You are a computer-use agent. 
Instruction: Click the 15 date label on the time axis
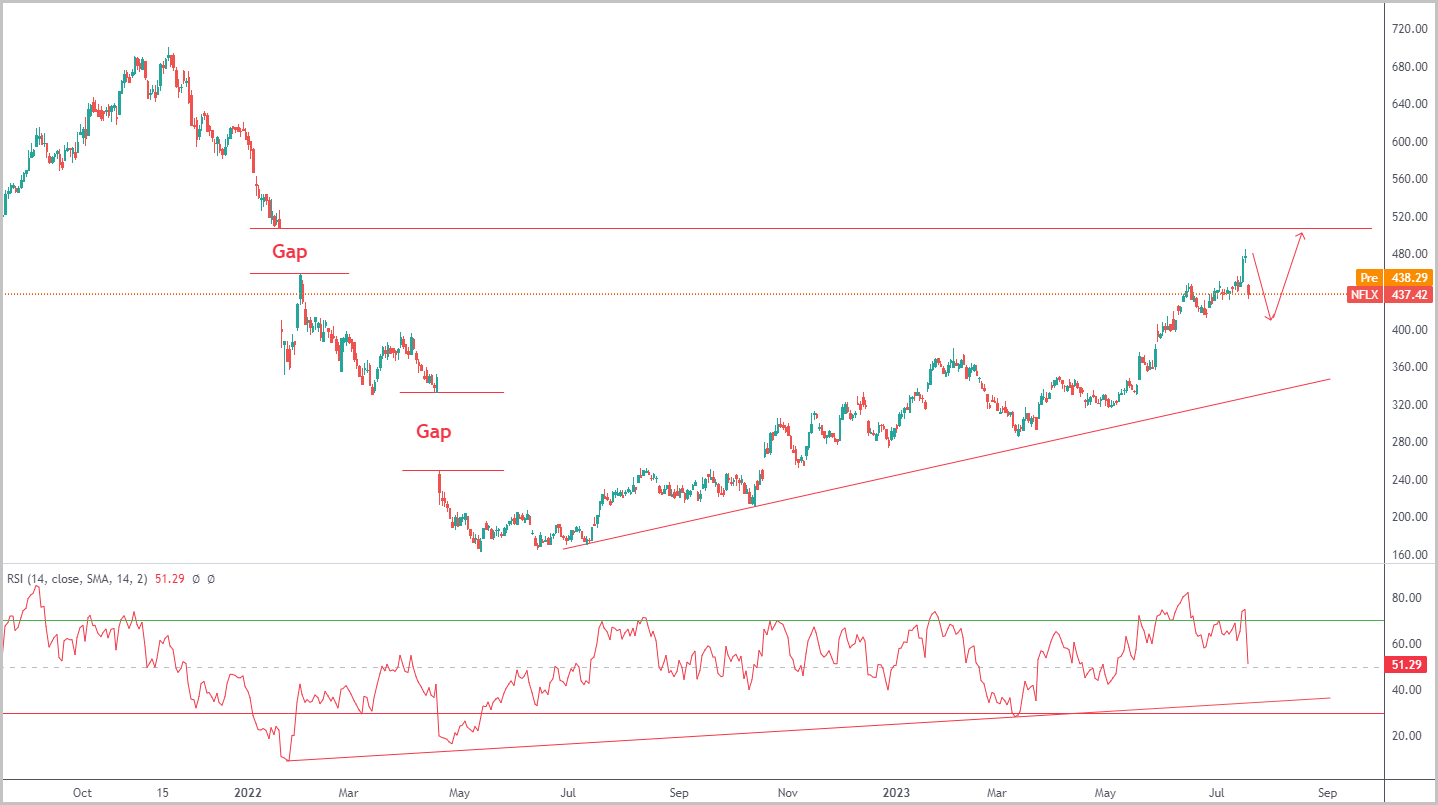point(164,793)
